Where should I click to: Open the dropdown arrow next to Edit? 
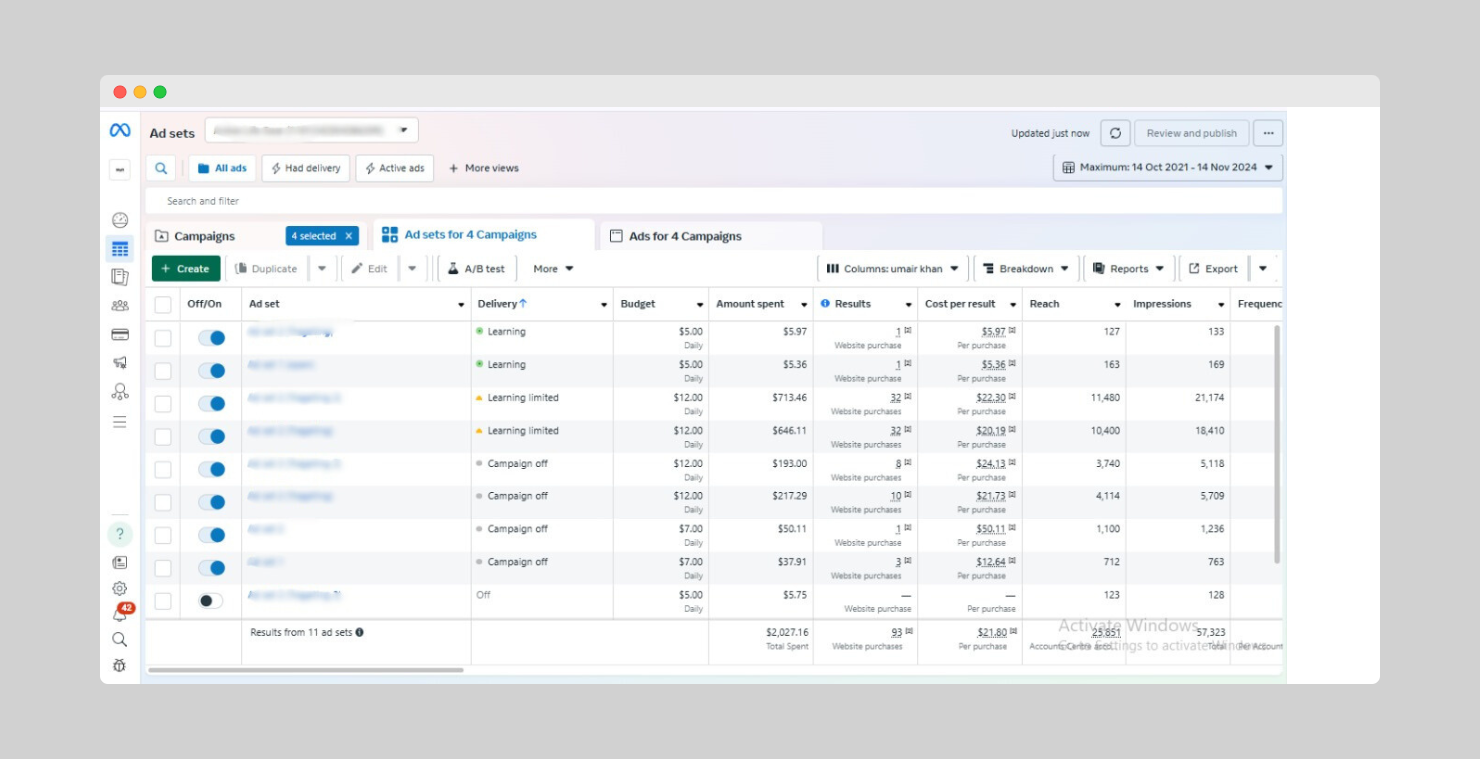tap(412, 269)
